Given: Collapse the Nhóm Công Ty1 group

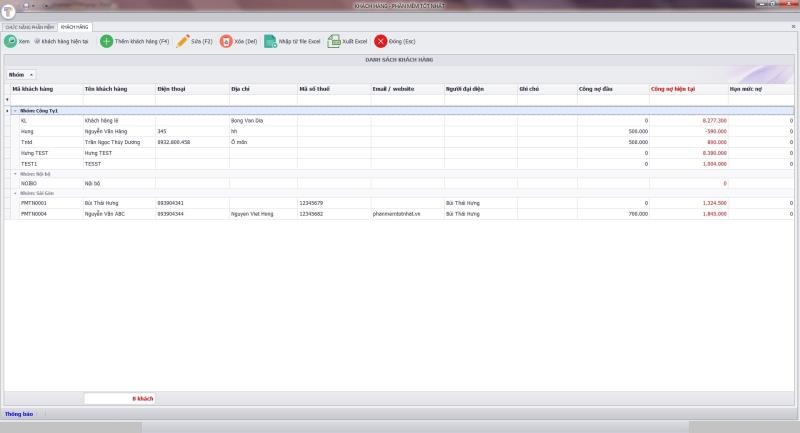Looking at the screenshot, I should point(16,110).
